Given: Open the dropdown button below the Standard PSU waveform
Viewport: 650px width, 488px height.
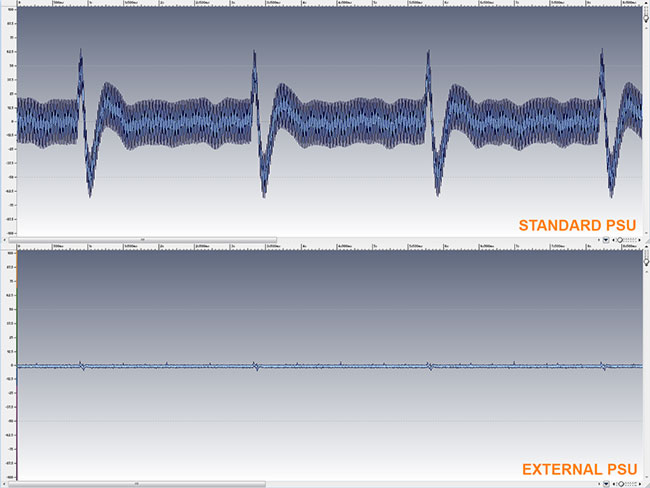Looking at the screenshot, I should tap(606, 240).
